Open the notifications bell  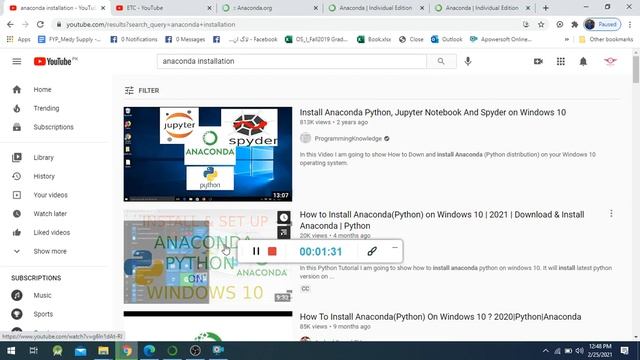point(583,61)
